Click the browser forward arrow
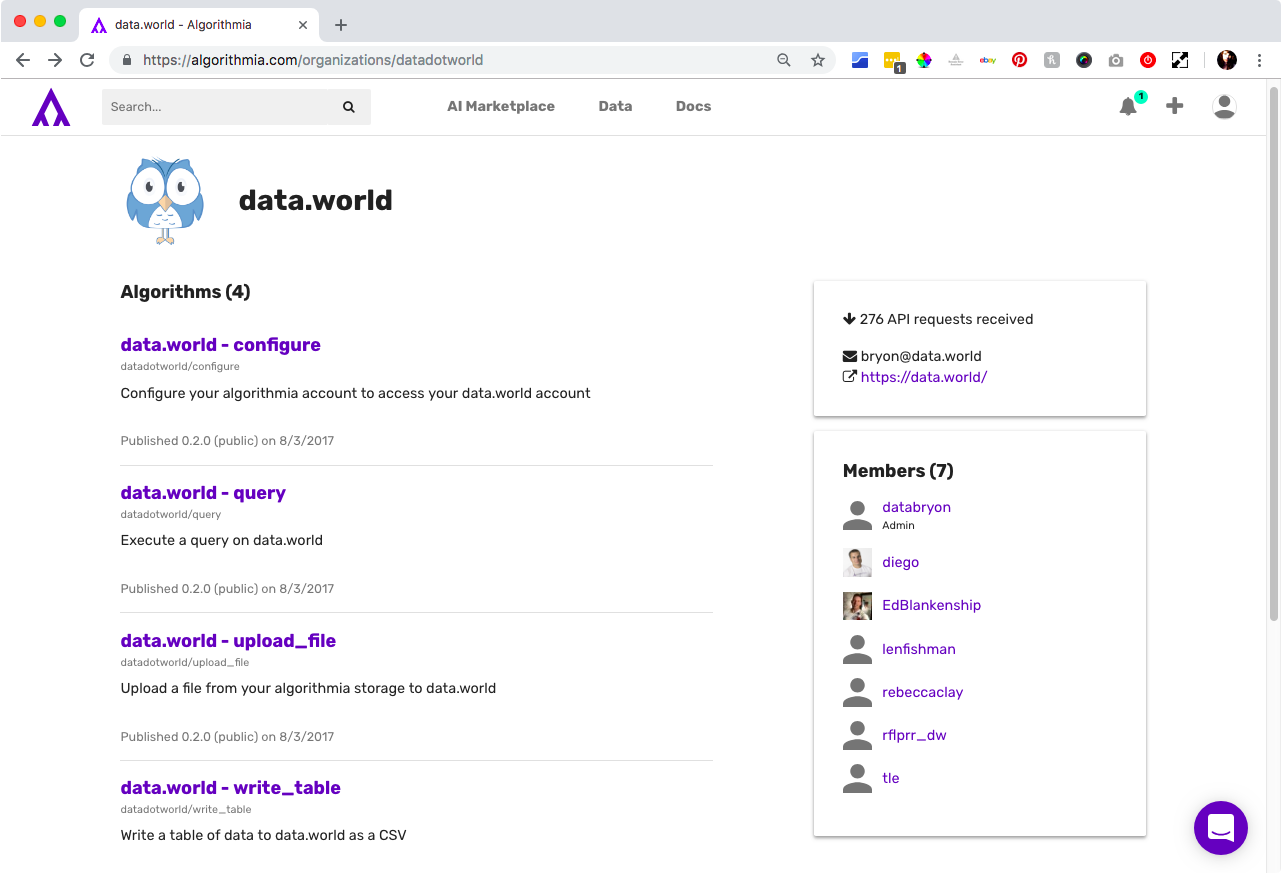 click(x=55, y=60)
